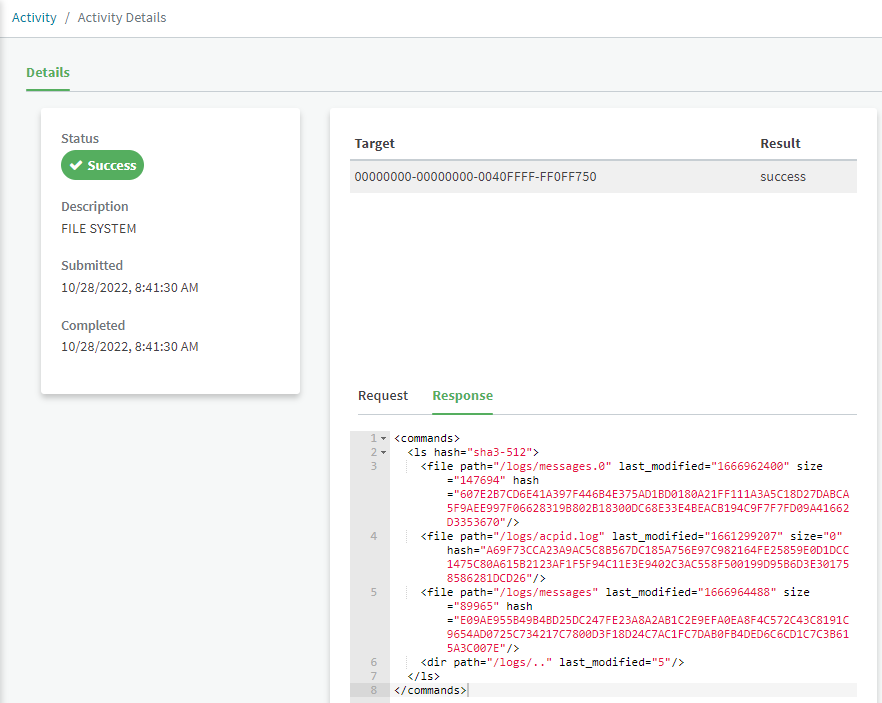Screen dimensions: 882x703
Task: Switch to the Request tab
Action: (383, 396)
